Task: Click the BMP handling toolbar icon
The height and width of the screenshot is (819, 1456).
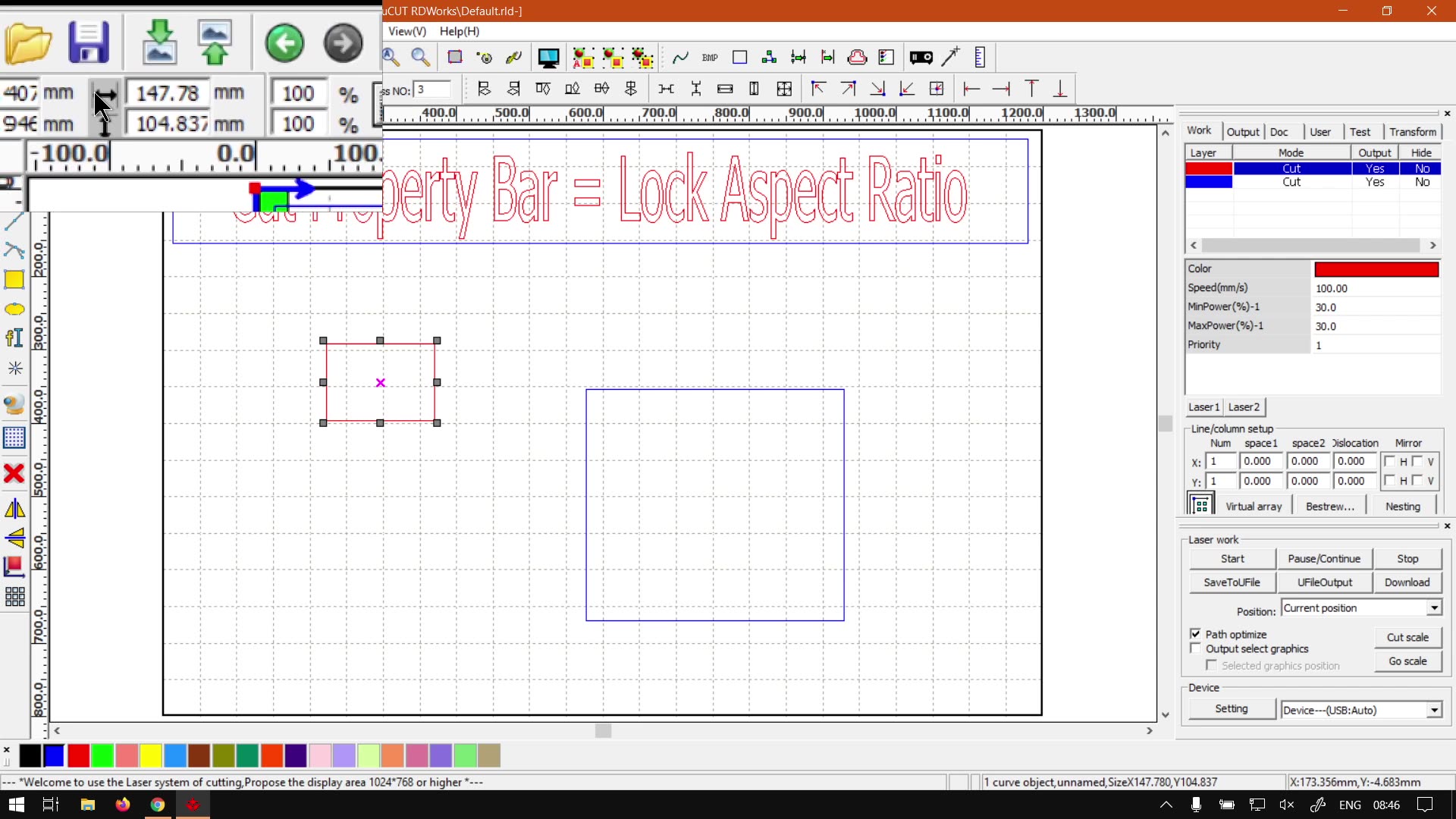Action: tap(710, 58)
